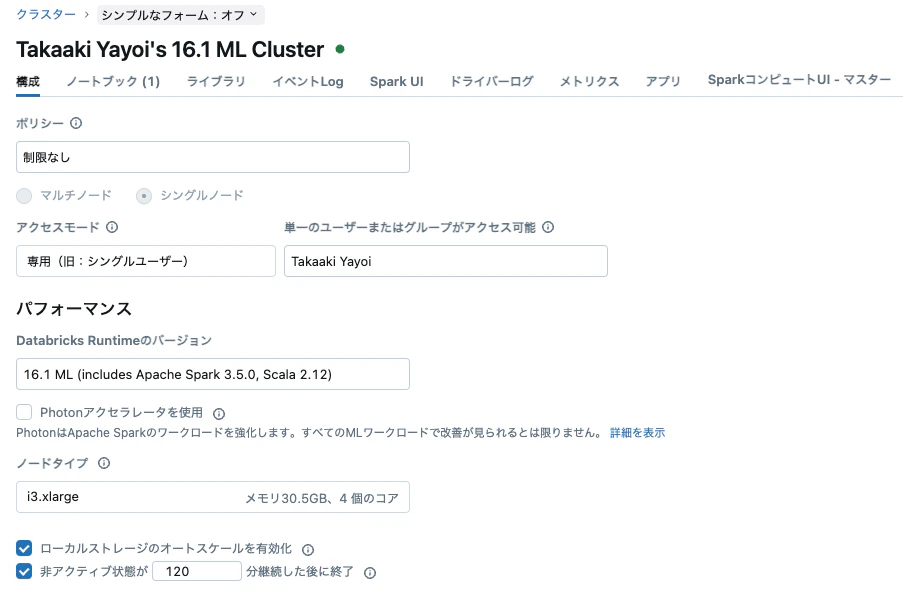
Task: Open the アプリ tab
Action: coord(663,82)
